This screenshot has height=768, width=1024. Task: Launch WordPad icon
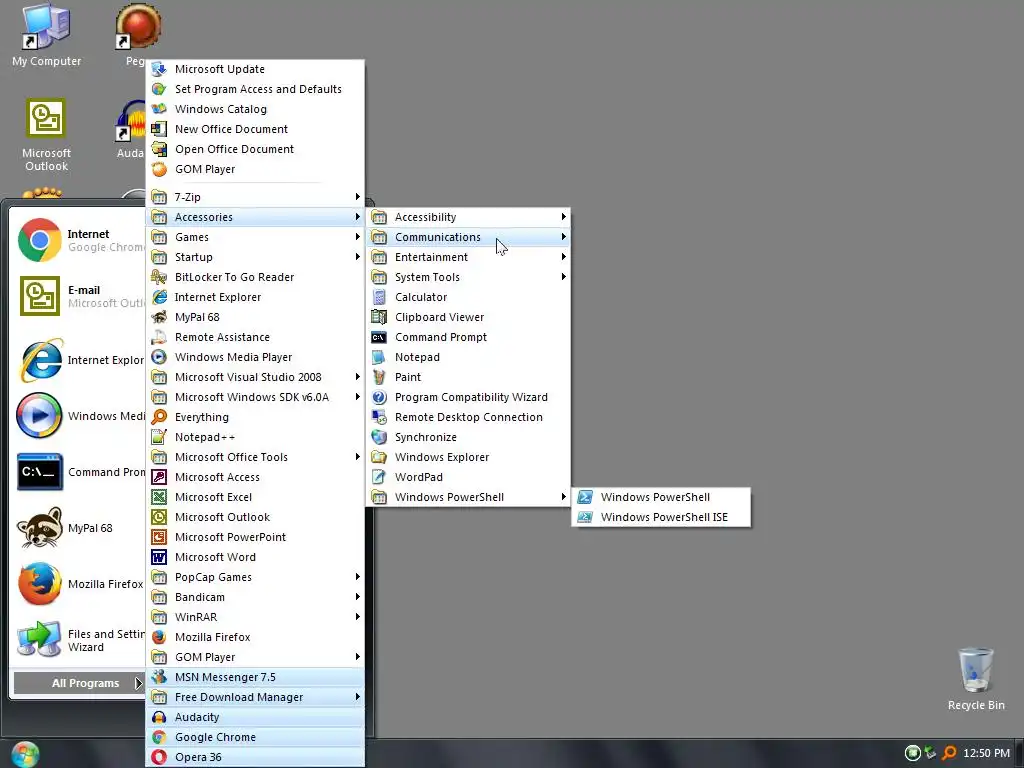[x=379, y=477]
